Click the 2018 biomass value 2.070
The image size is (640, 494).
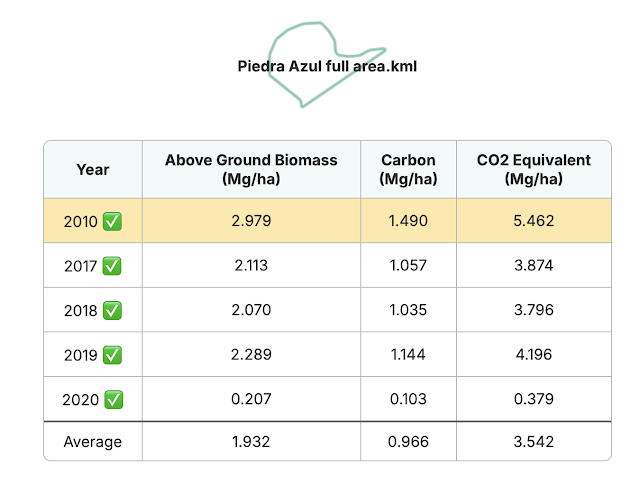(x=251, y=310)
